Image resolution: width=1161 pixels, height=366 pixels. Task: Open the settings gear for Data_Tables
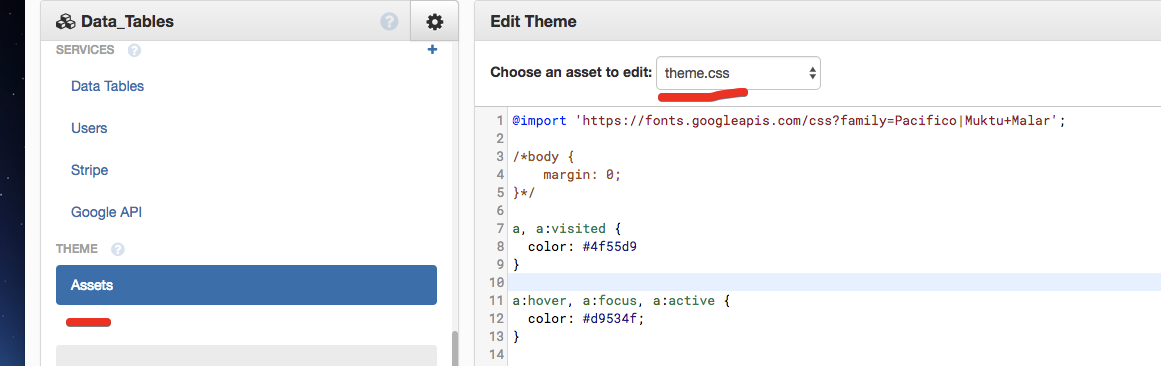[435, 22]
